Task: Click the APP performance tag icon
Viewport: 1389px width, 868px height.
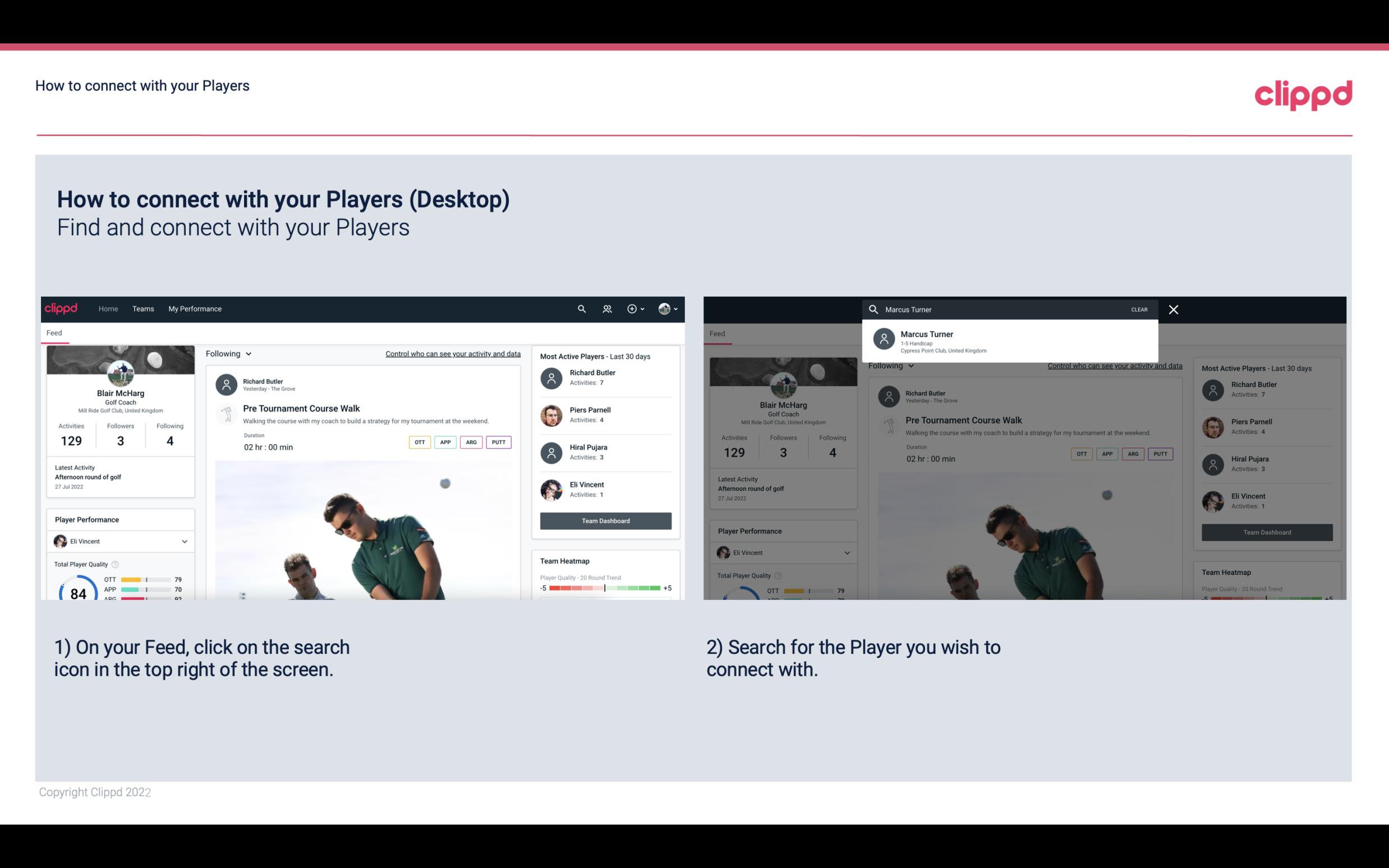Action: pos(445,442)
